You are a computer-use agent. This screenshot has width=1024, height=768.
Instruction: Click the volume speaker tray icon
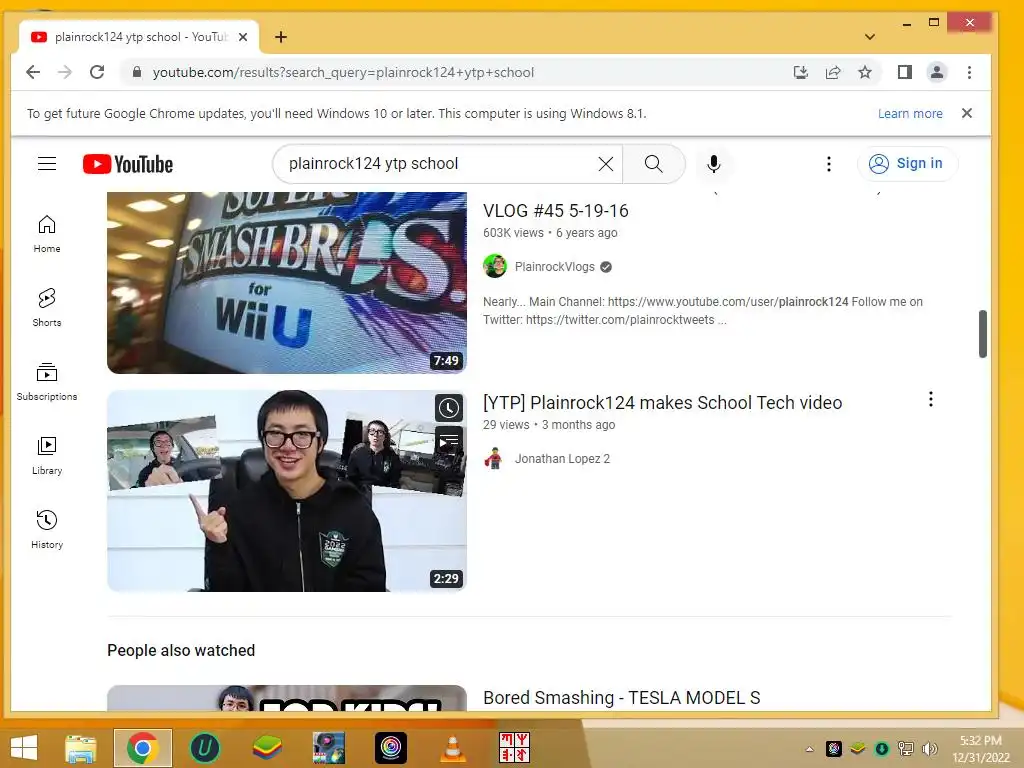pos(929,749)
